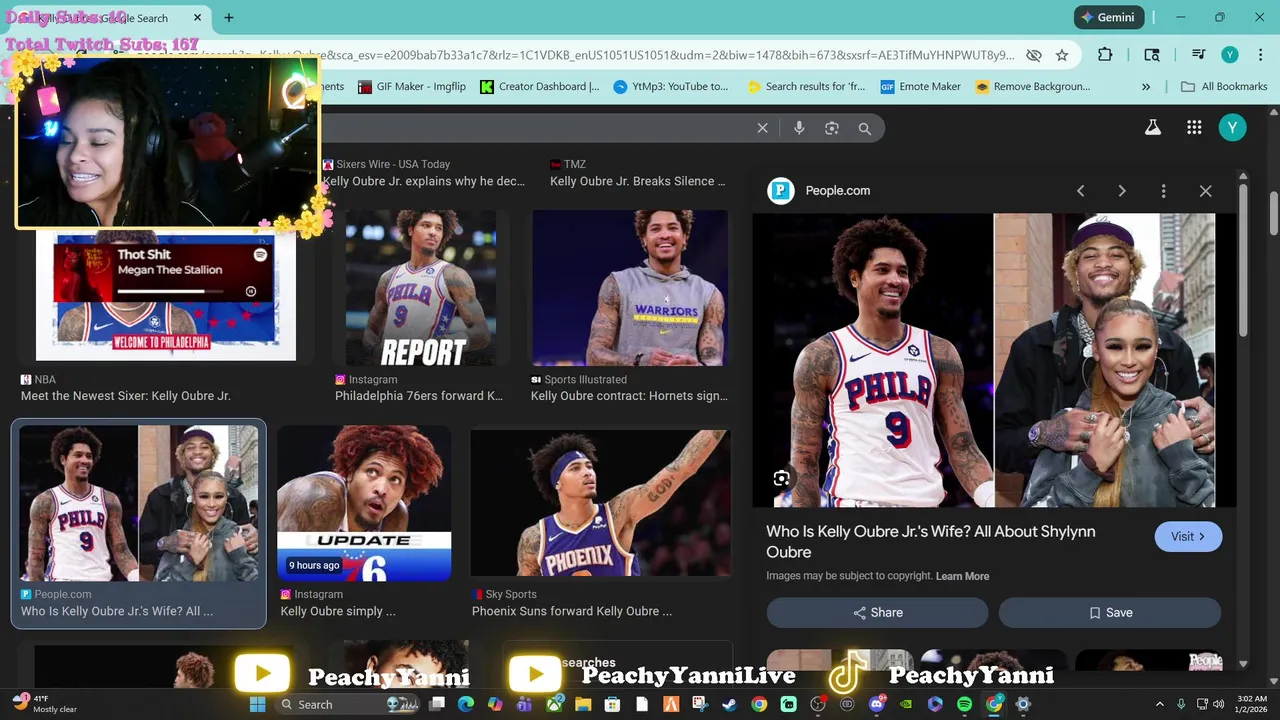
Task: Open File Explorer from the taskbar
Action: (x=583, y=704)
